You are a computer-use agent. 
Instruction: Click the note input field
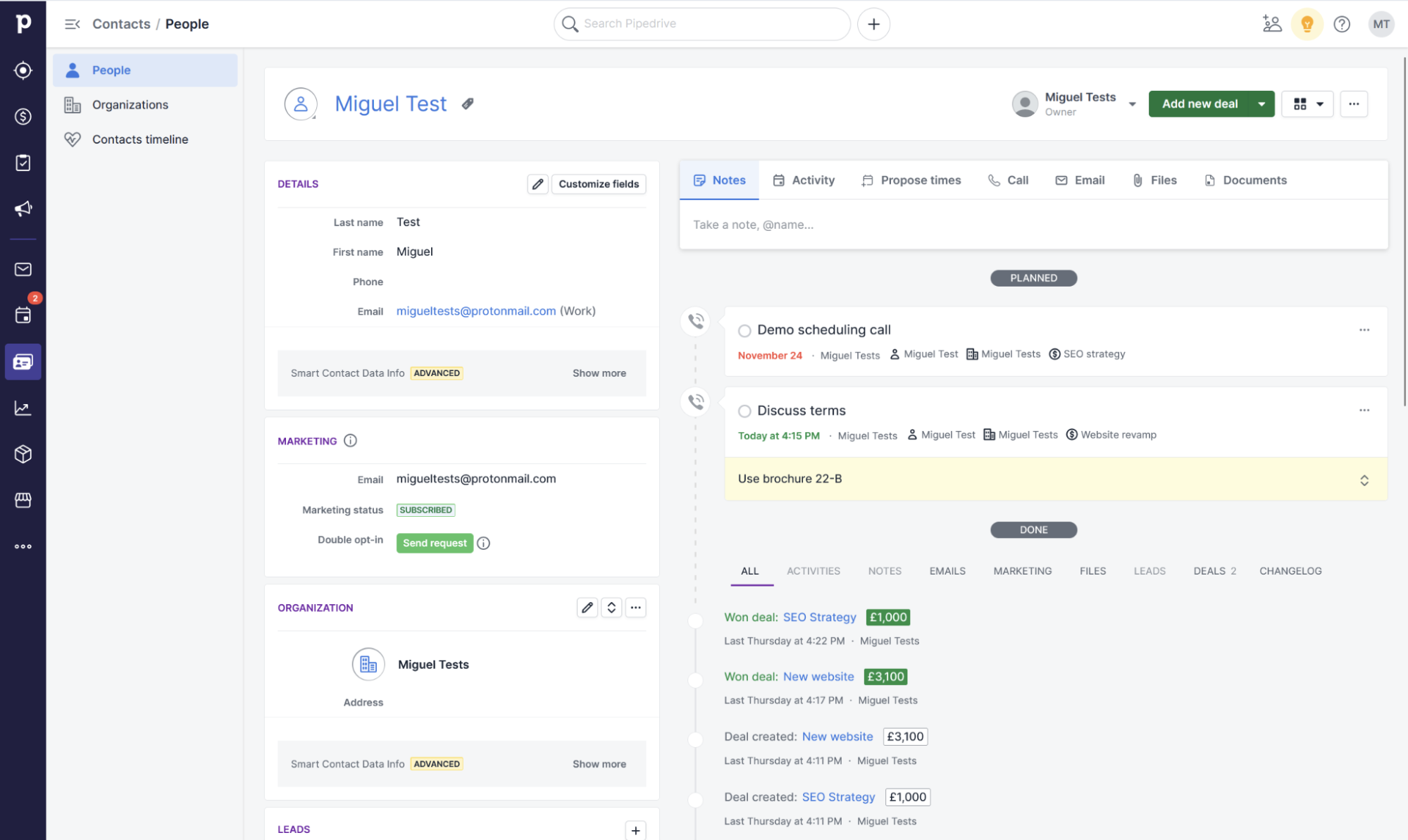tap(1033, 224)
